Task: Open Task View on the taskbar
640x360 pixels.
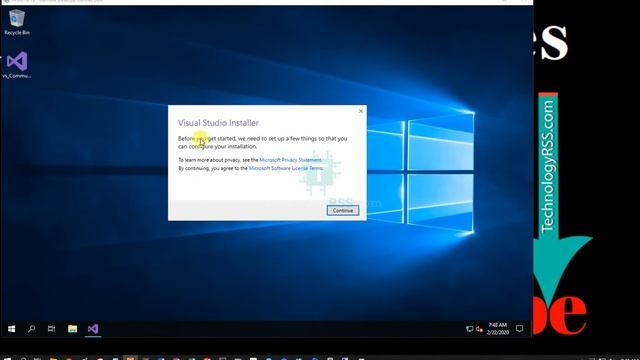Action: tap(51, 329)
